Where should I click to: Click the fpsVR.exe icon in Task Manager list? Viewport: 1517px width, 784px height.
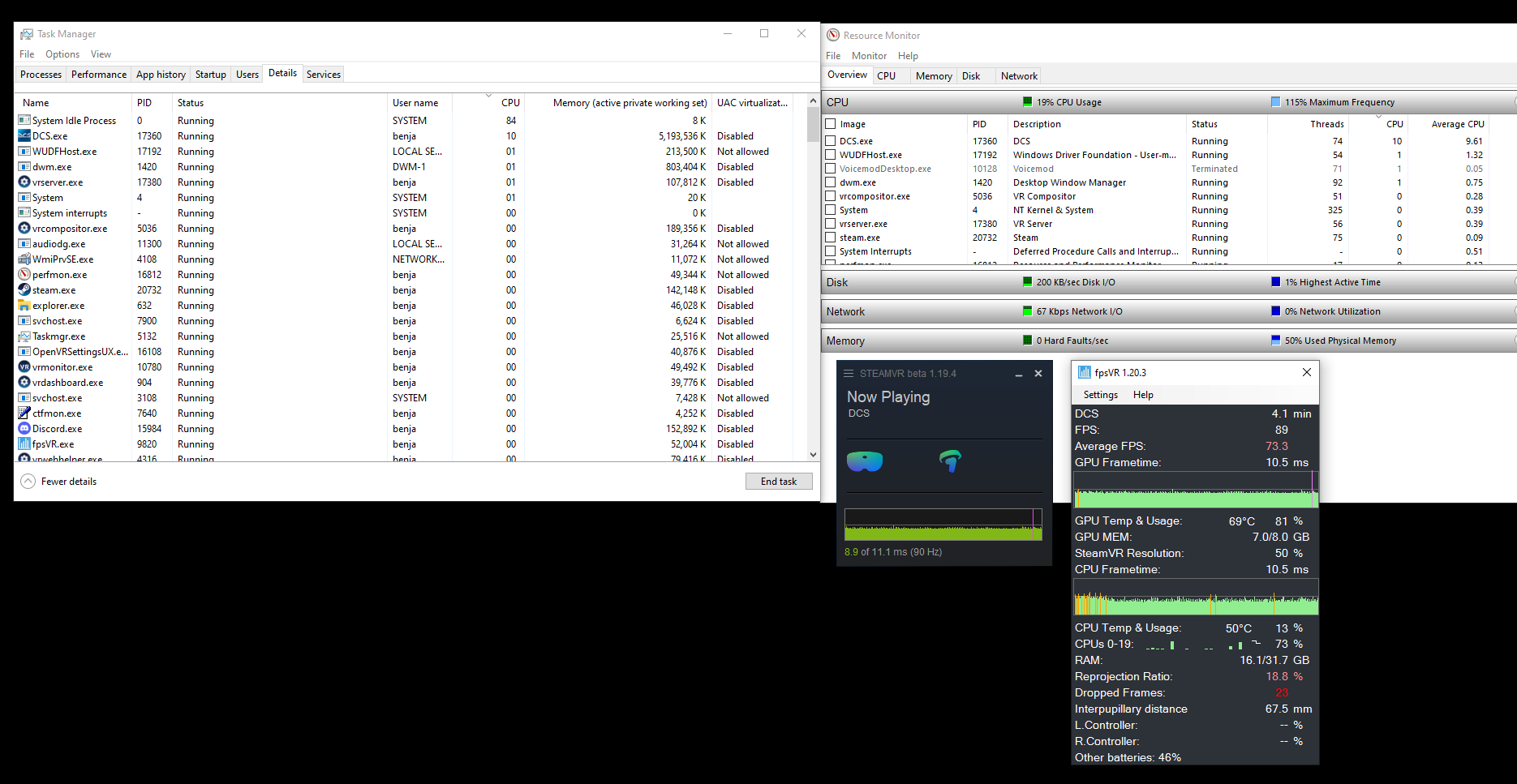click(x=24, y=444)
